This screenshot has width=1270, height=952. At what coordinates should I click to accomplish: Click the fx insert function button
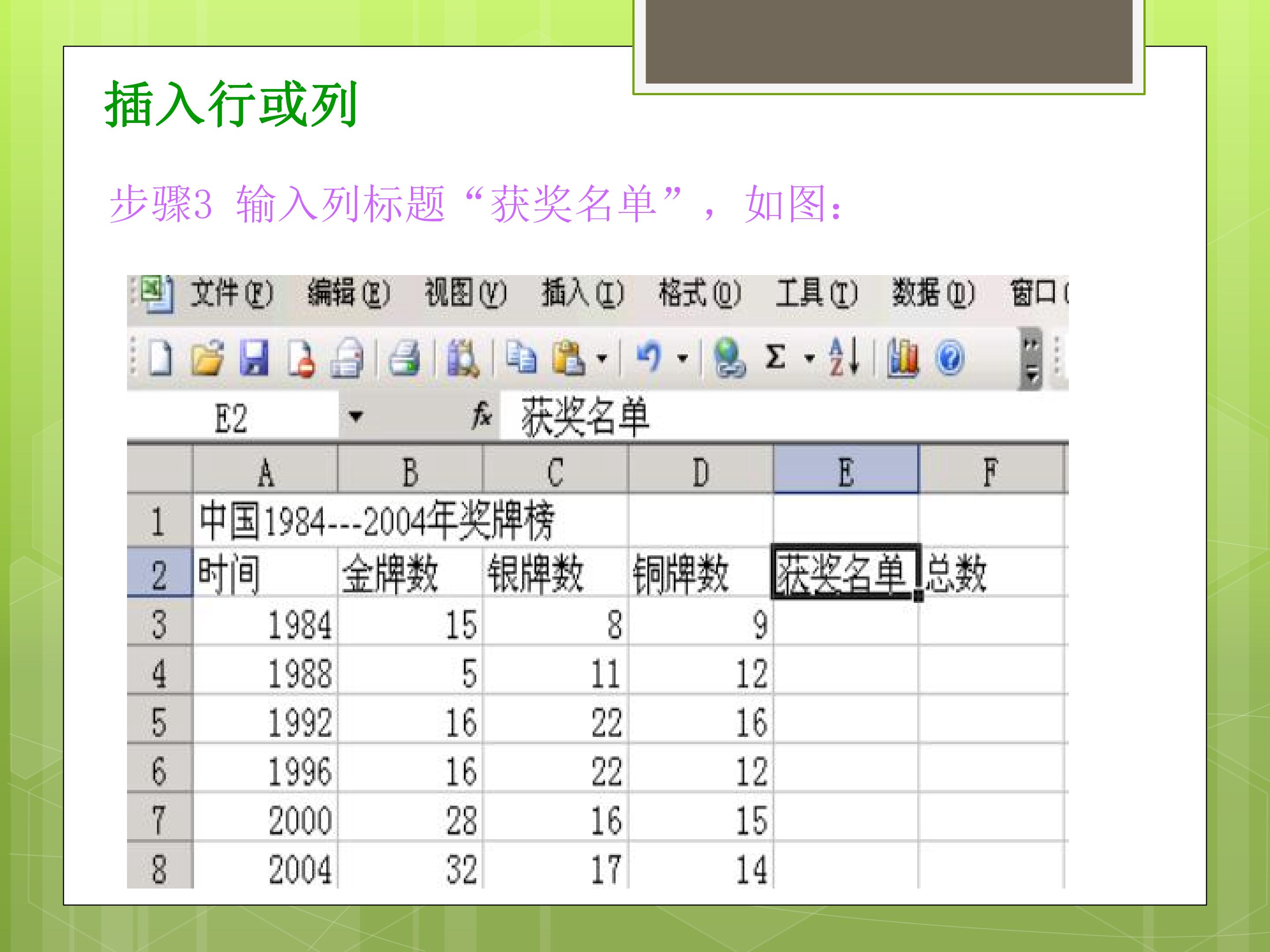tap(481, 415)
